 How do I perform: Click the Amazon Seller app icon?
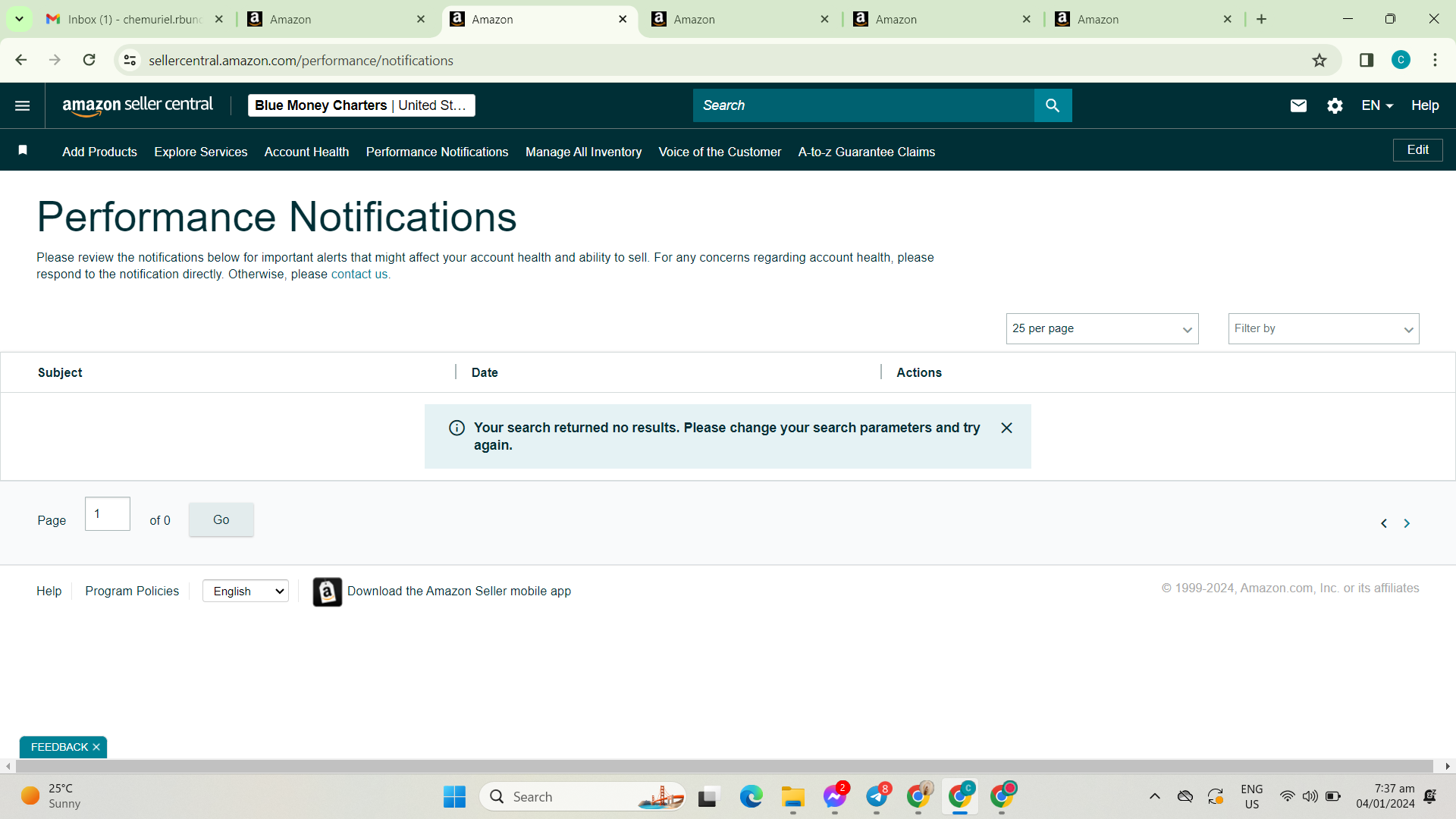[x=328, y=591]
